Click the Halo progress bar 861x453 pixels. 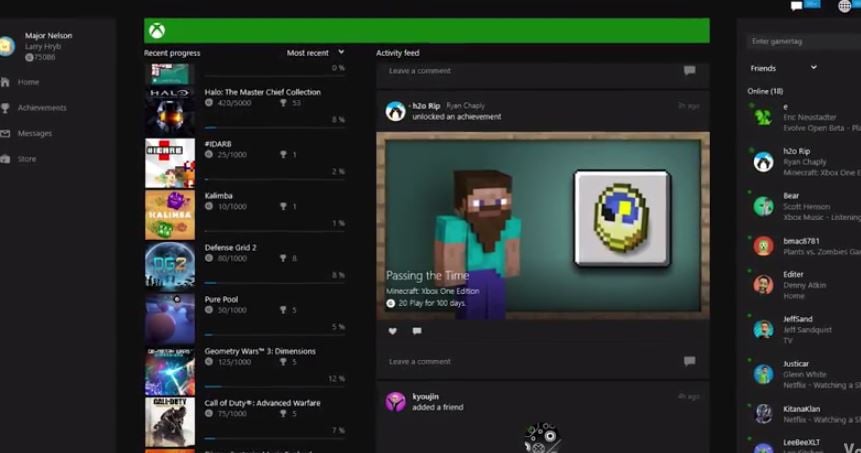click(x=275, y=127)
